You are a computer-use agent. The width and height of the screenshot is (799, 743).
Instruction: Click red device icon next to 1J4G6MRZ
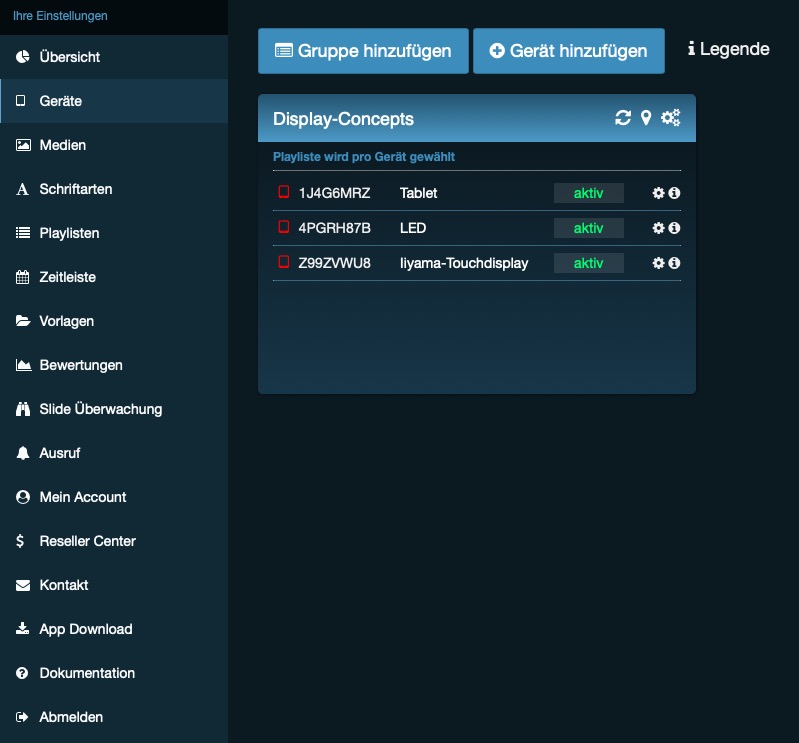[283, 192]
